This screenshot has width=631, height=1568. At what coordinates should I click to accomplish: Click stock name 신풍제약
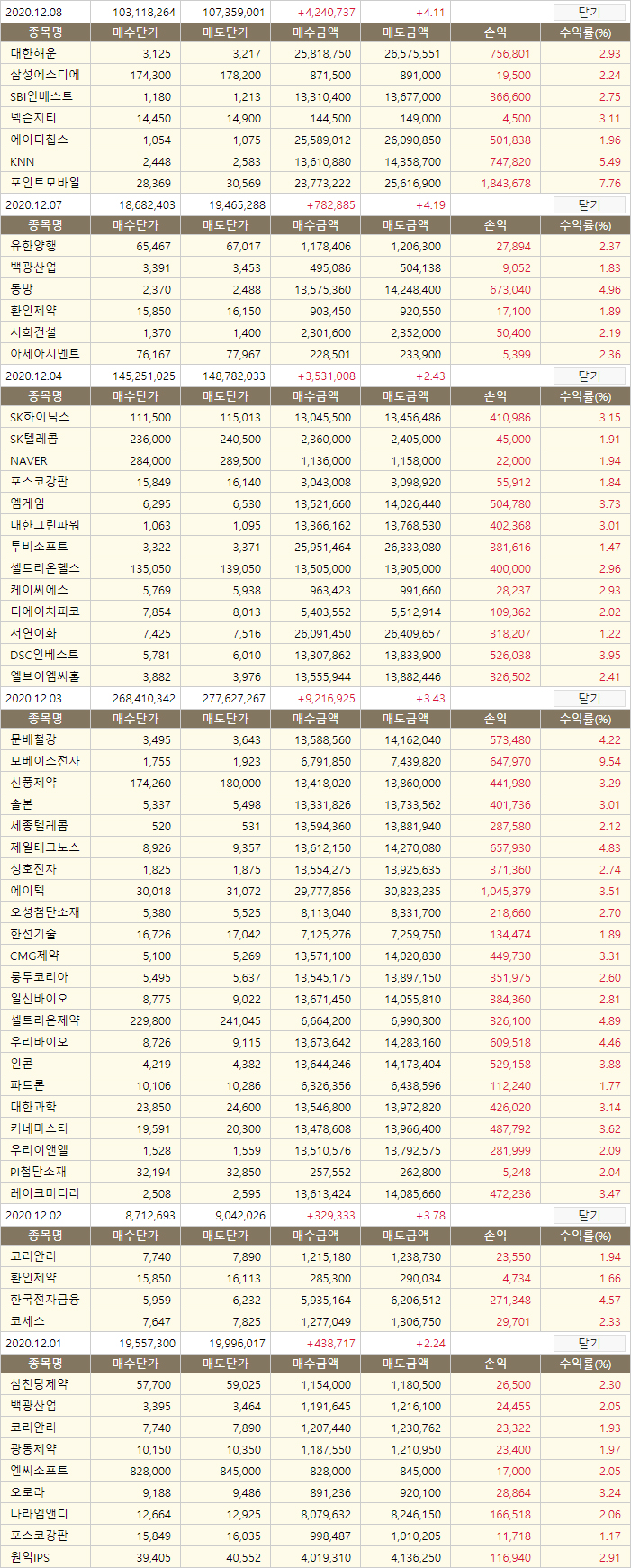pos(33,783)
